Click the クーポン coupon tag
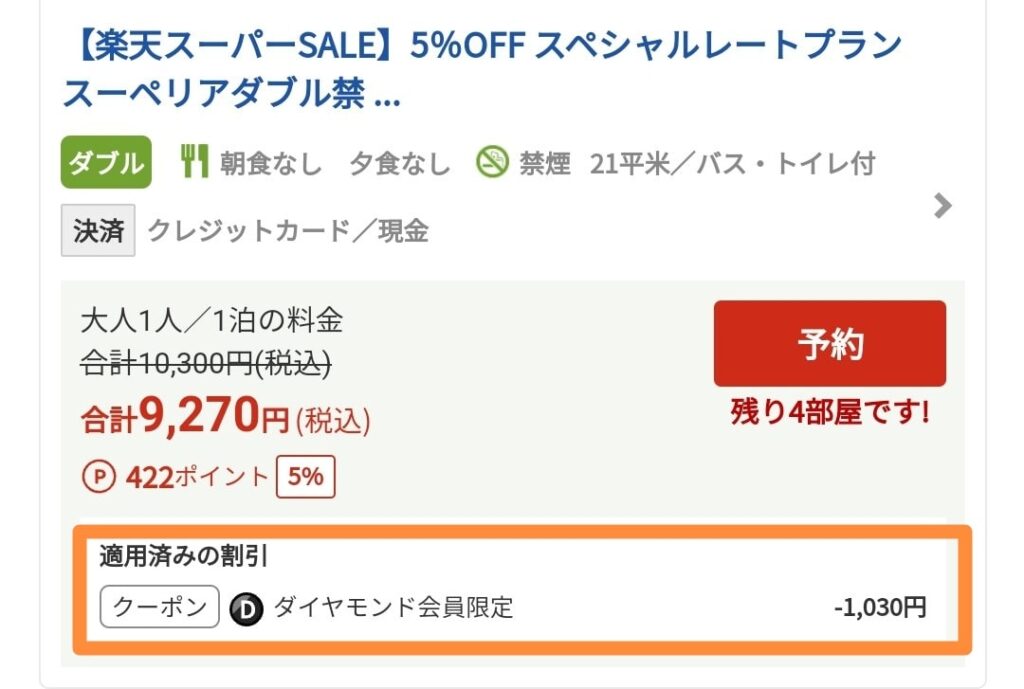 pyautogui.click(x=159, y=607)
